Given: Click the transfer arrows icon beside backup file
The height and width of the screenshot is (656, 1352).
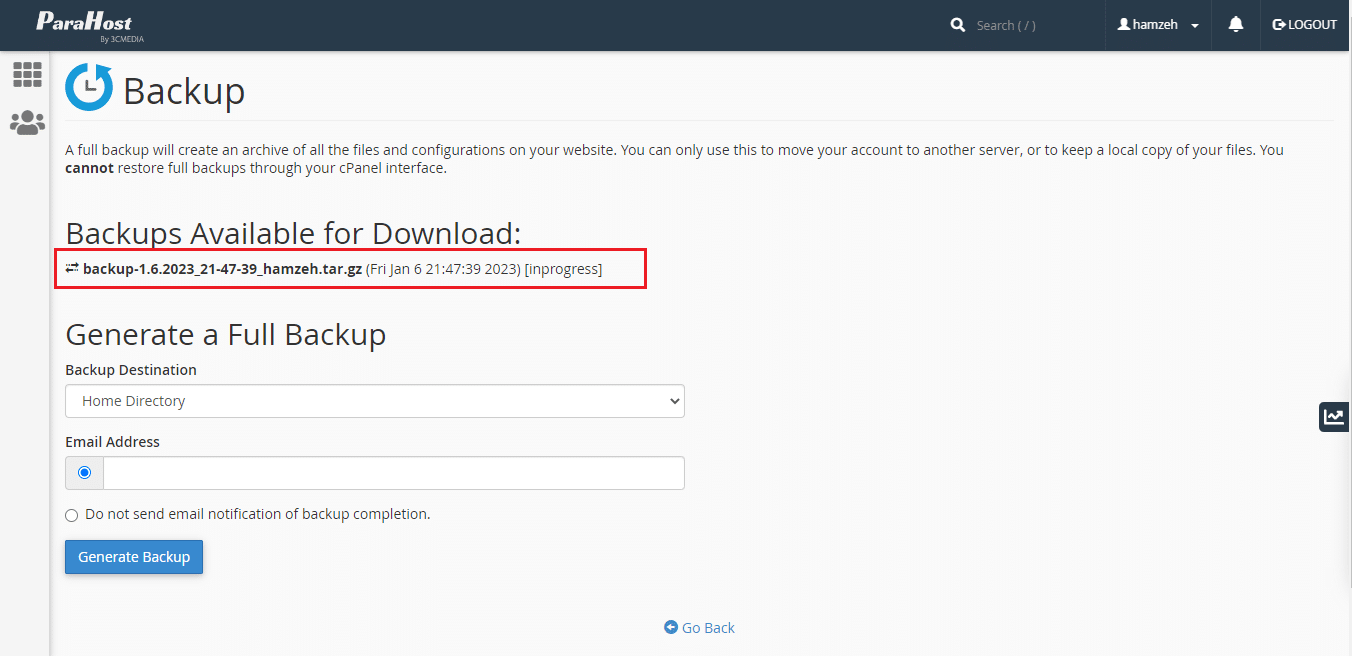Looking at the screenshot, I should 72,269.
